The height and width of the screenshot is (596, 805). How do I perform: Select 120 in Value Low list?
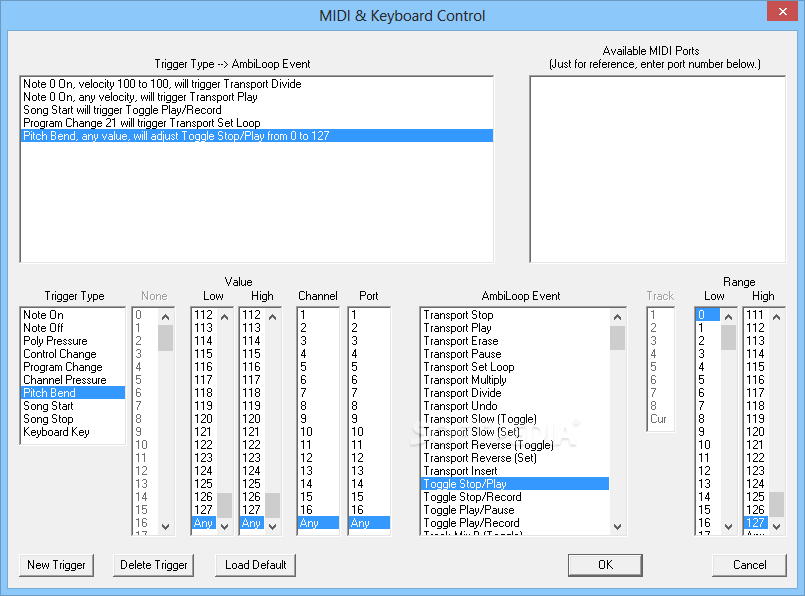(x=204, y=419)
